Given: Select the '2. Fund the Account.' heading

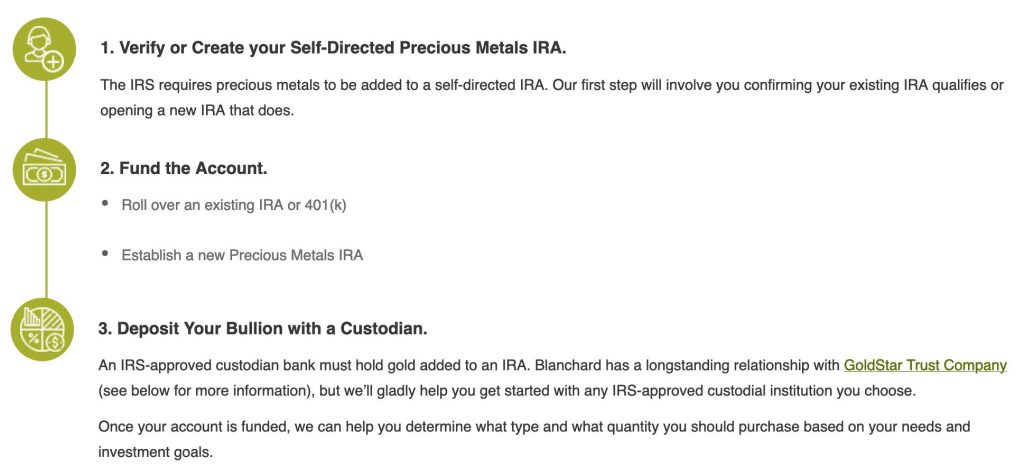Looking at the screenshot, I should pos(183,168).
